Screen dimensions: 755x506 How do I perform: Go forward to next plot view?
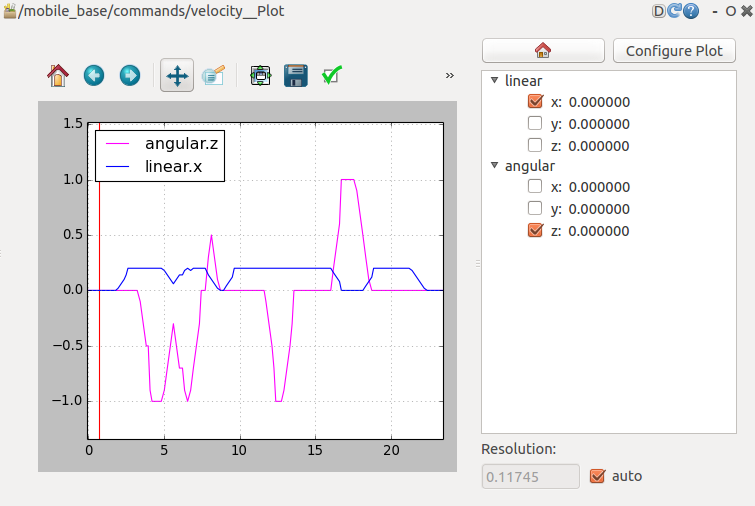coord(129,75)
